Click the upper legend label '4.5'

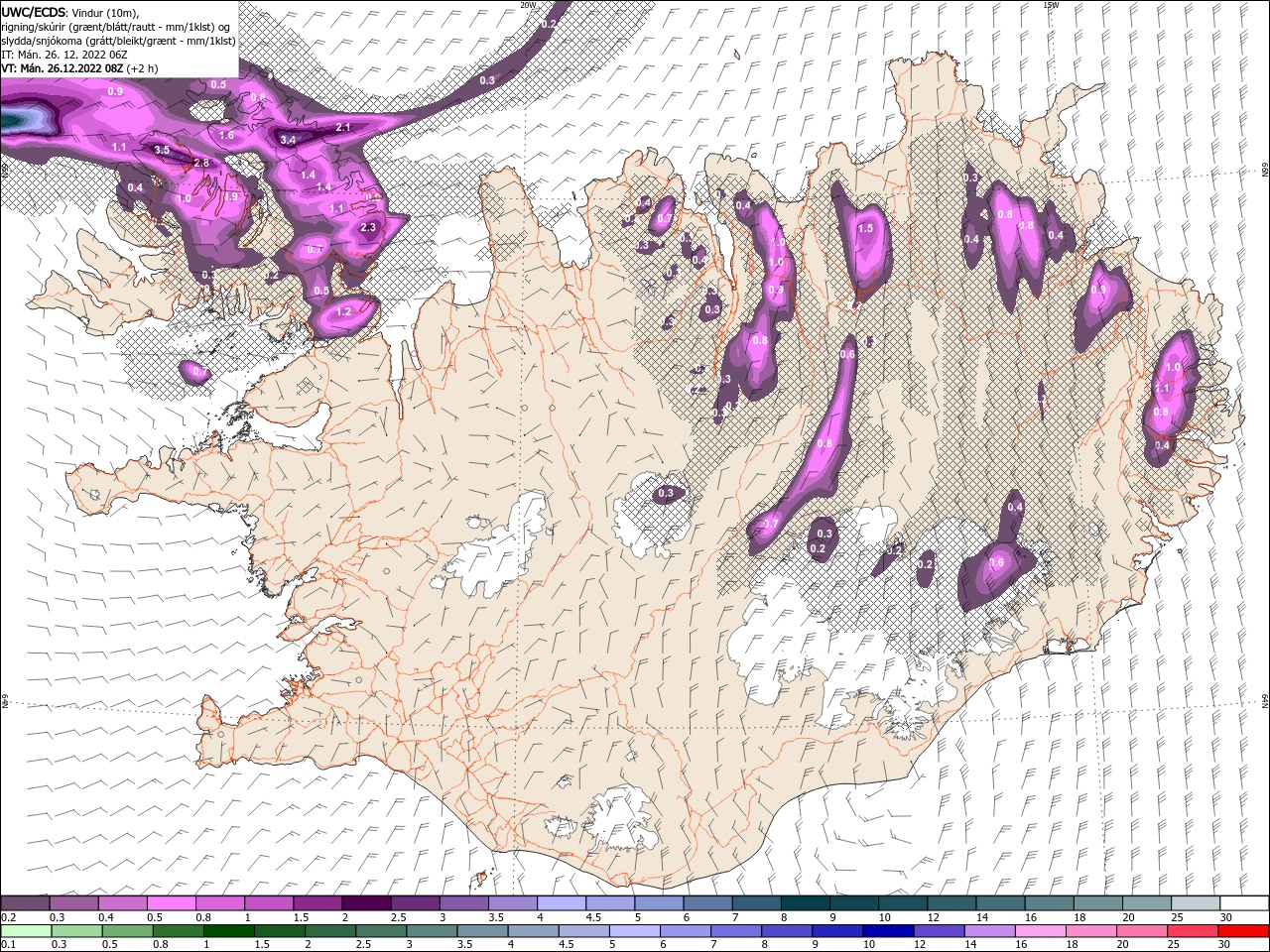coord(593,917)
